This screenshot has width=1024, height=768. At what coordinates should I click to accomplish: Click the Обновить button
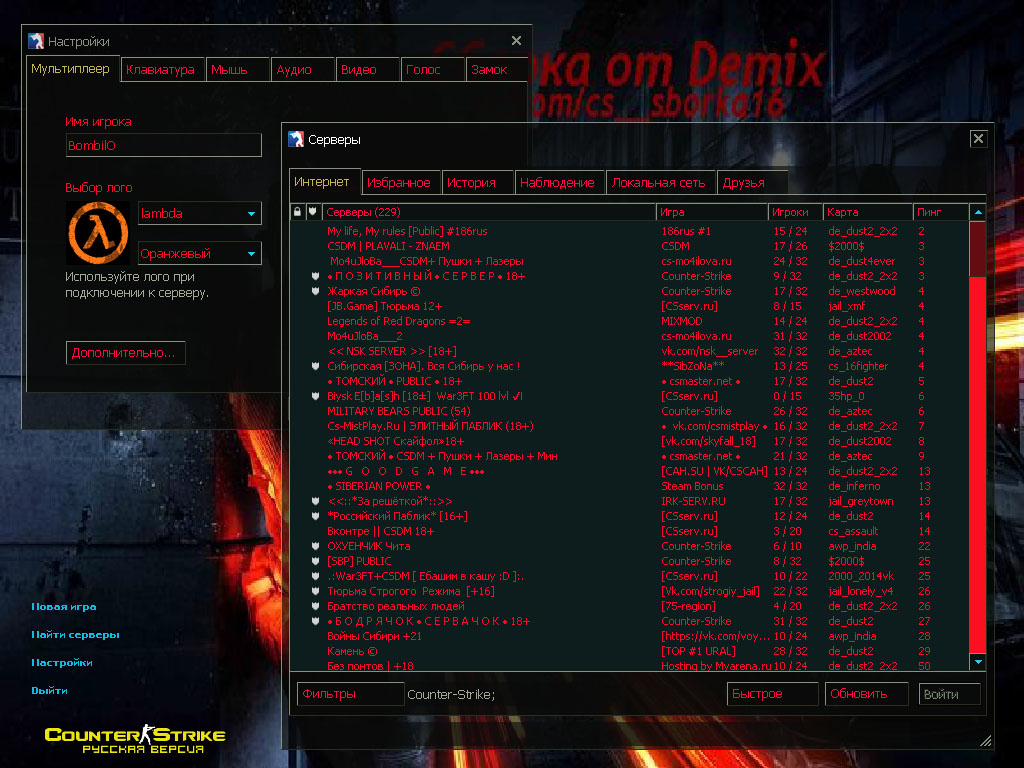tap(866, 694)
